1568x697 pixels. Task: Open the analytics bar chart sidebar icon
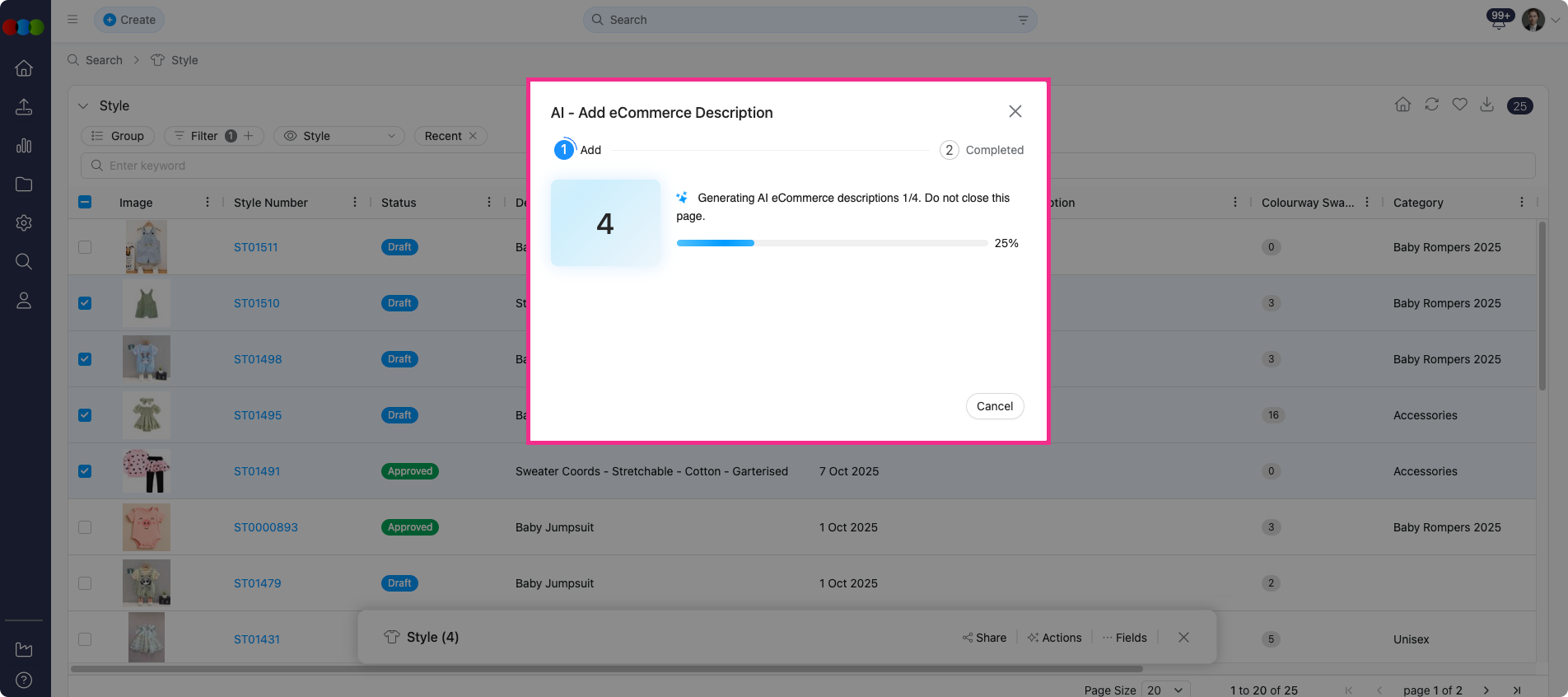click(24, 146)
